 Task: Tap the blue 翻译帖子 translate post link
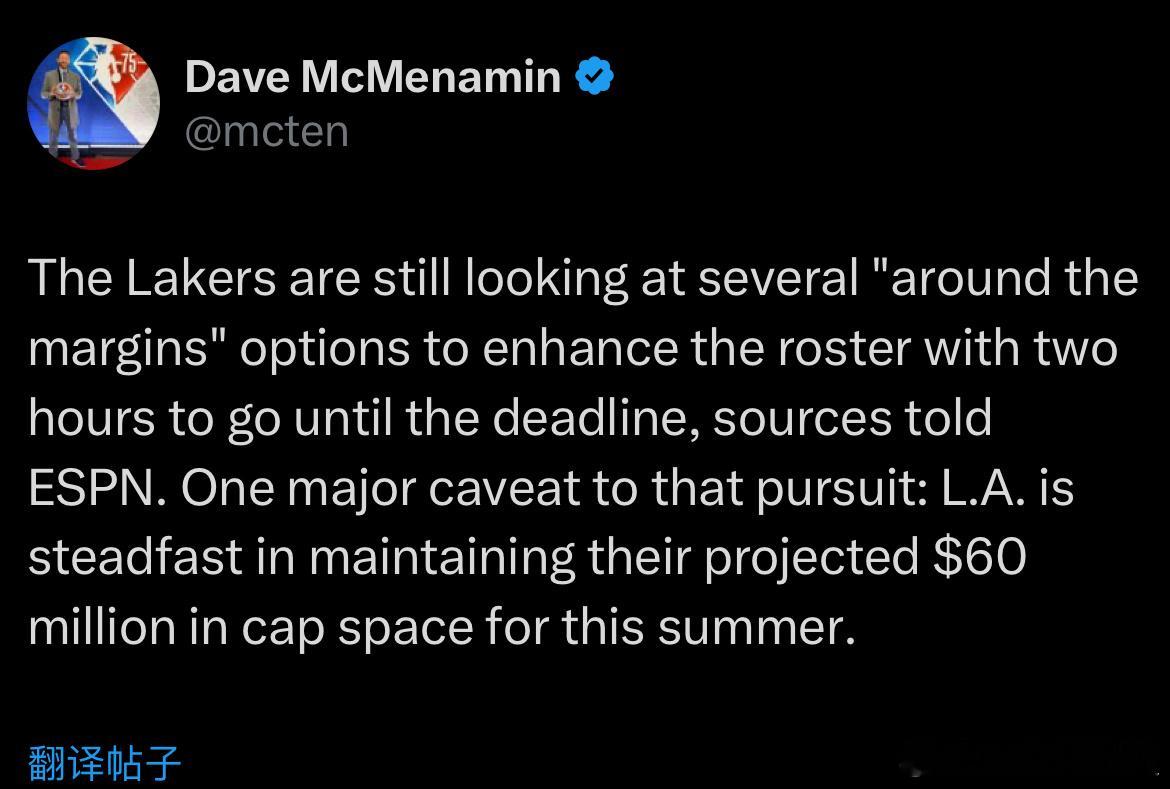(x=104, y=762)
